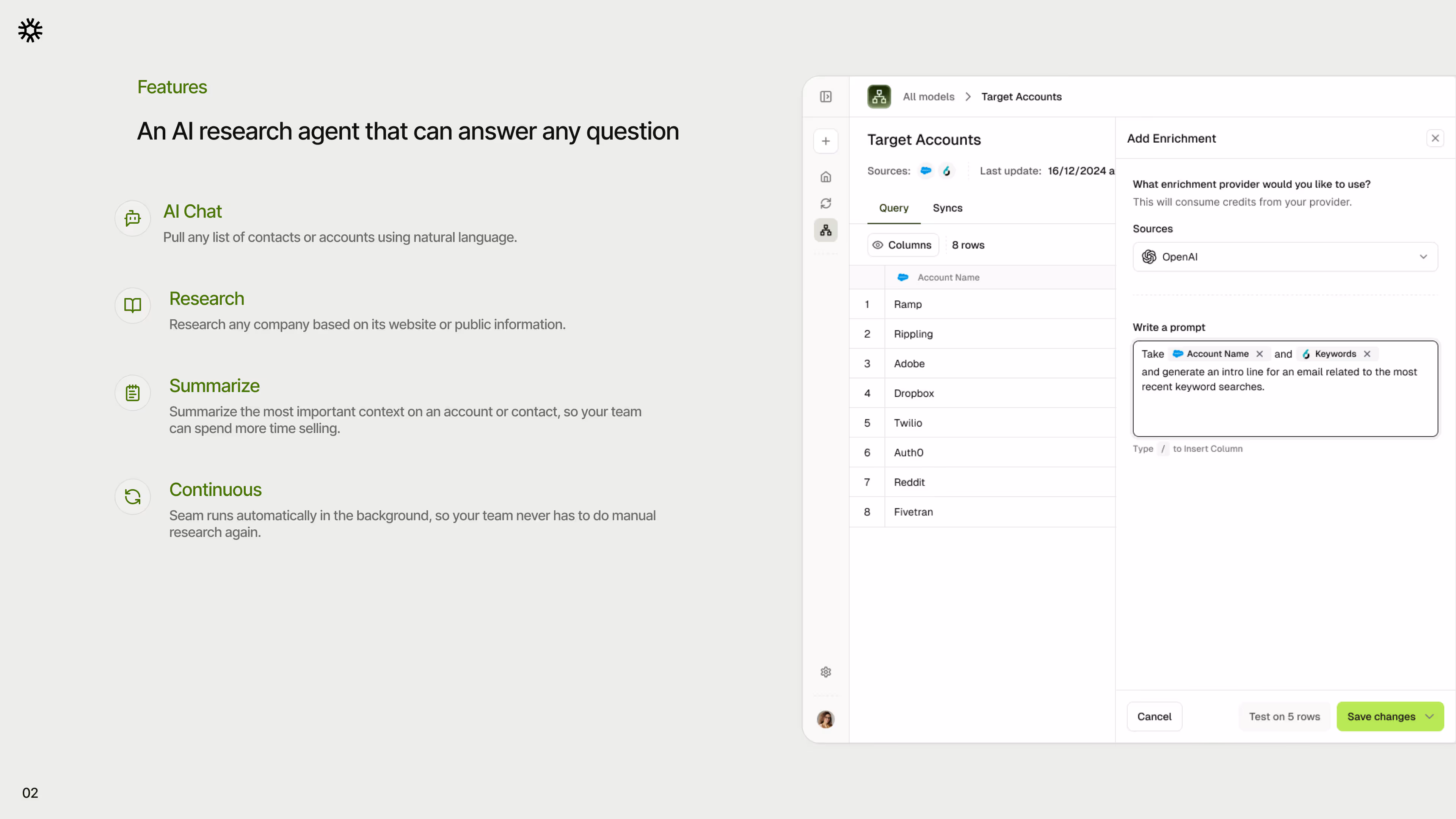Image resolution: width=1456 pixels, height=819 pixels.
Task: Open the Syncs refresh sidebar icon
Action: (x=826, y=204)
